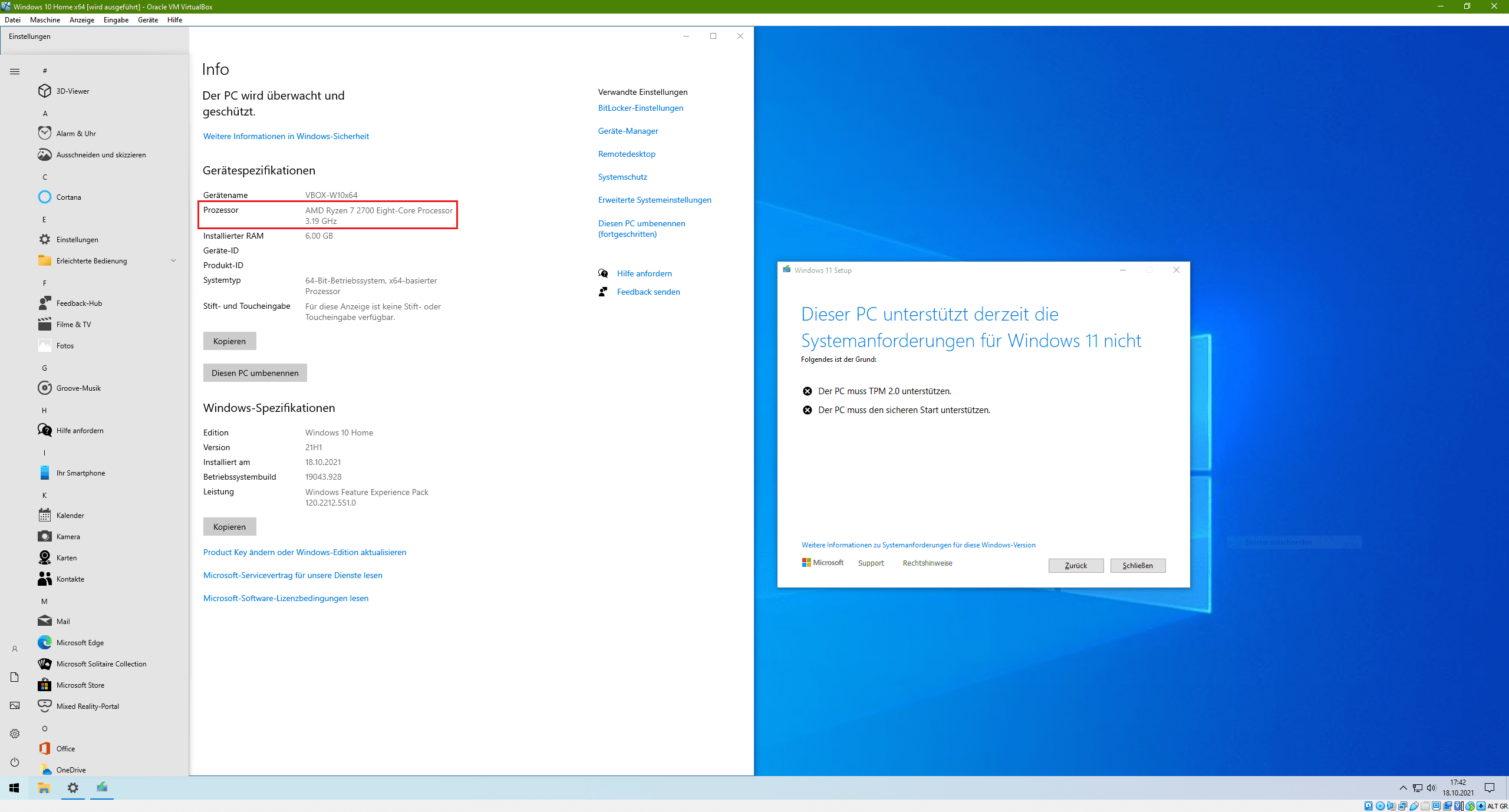The width and height of the screenshot is (1509, 812).
Task: Click Diesen PC umbenennen button
Action: (x=255, y=372)
